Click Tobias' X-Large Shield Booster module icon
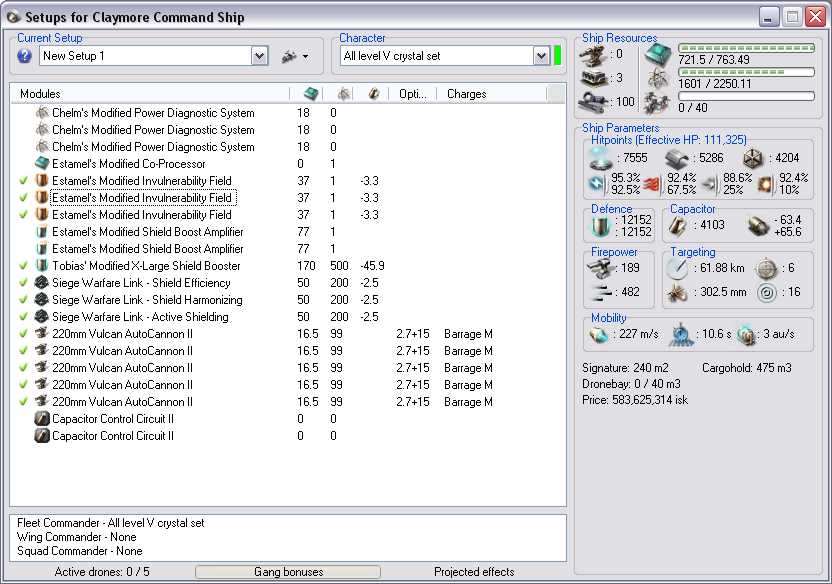 pos(42,266)
